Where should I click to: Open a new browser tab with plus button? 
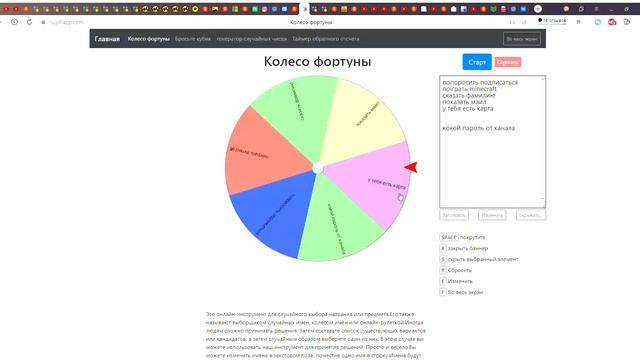[x=538, y=9]
